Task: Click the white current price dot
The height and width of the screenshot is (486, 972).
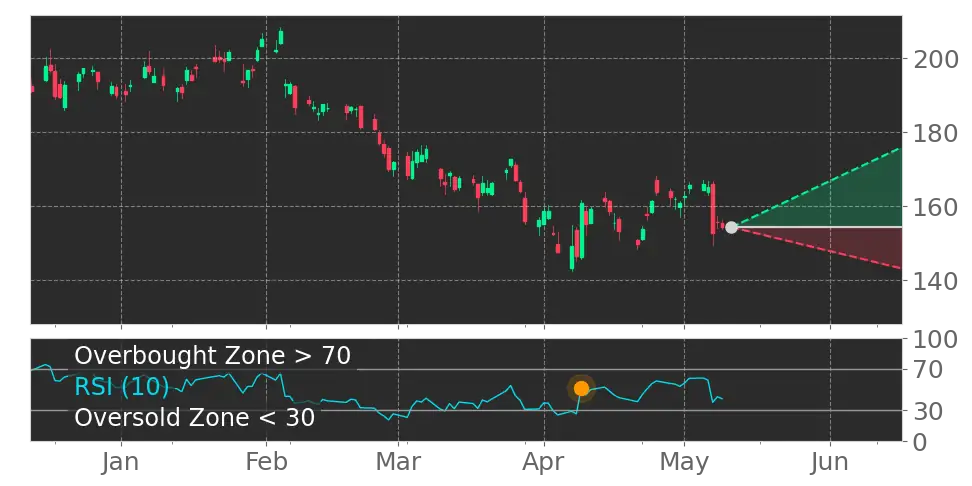Action: click(x=731, y=228)
